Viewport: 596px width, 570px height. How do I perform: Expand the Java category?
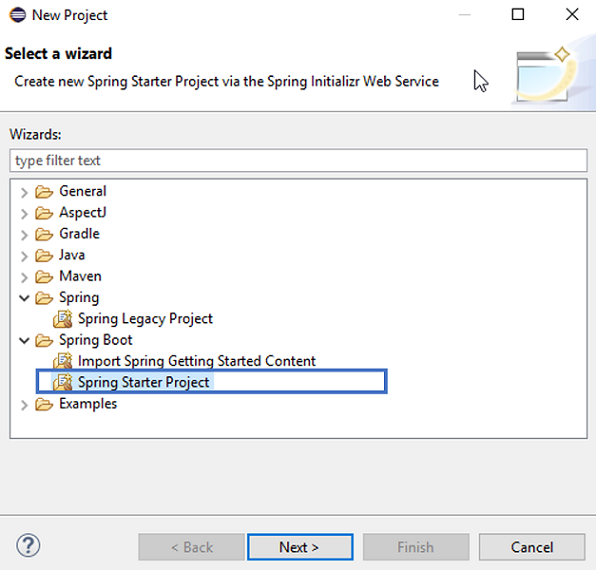[x=24, y=256]
